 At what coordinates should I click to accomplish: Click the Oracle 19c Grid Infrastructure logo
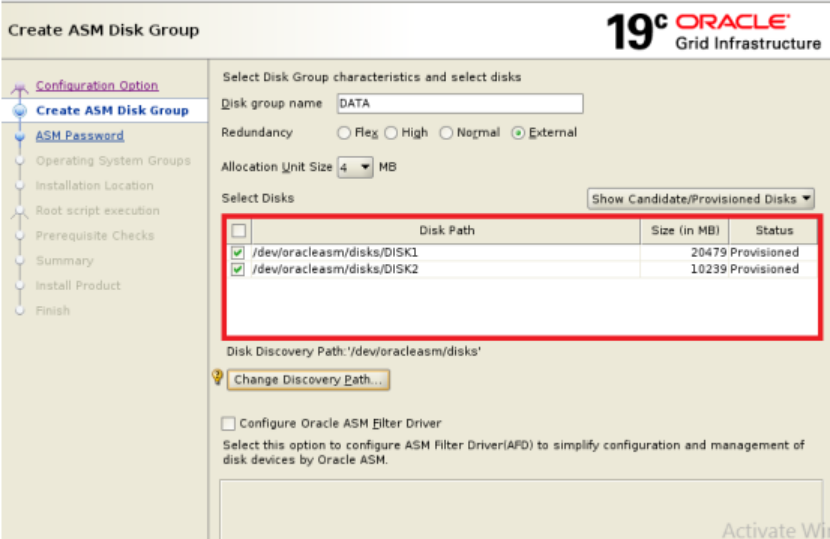(x=713, y=32)
